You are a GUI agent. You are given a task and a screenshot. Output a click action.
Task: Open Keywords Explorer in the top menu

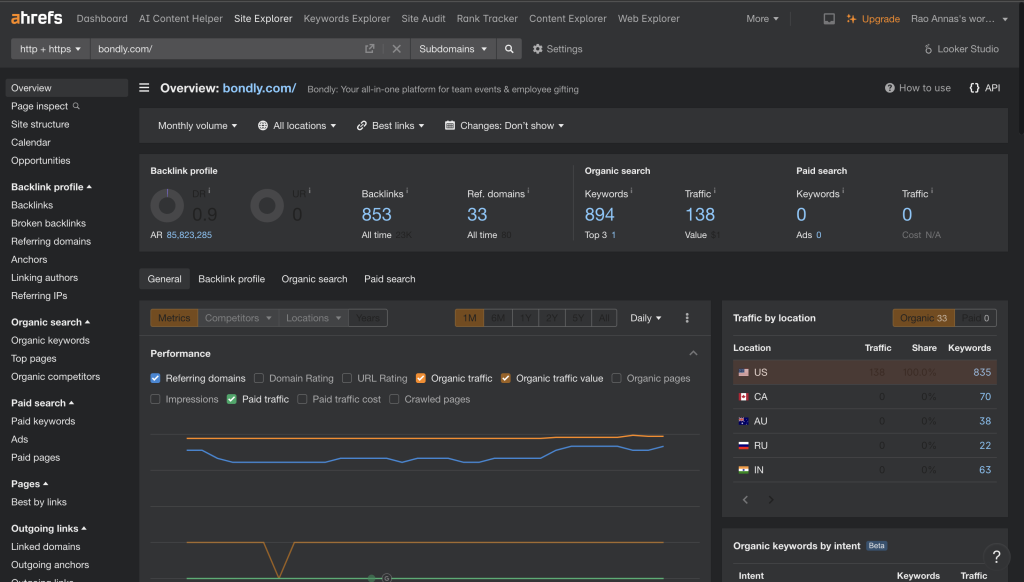(x=346, y=18)
